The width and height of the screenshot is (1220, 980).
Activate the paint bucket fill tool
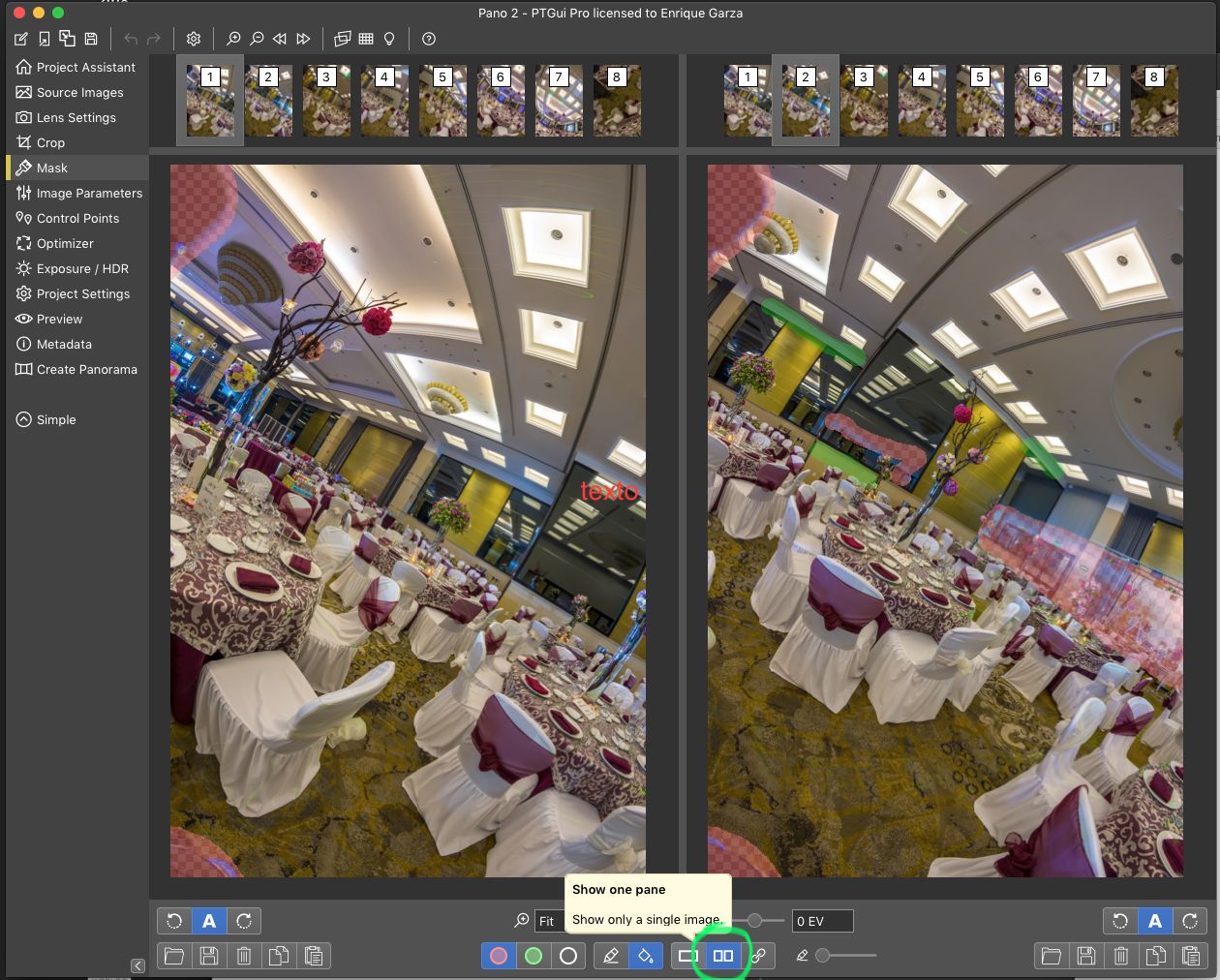tap(645, 956)
